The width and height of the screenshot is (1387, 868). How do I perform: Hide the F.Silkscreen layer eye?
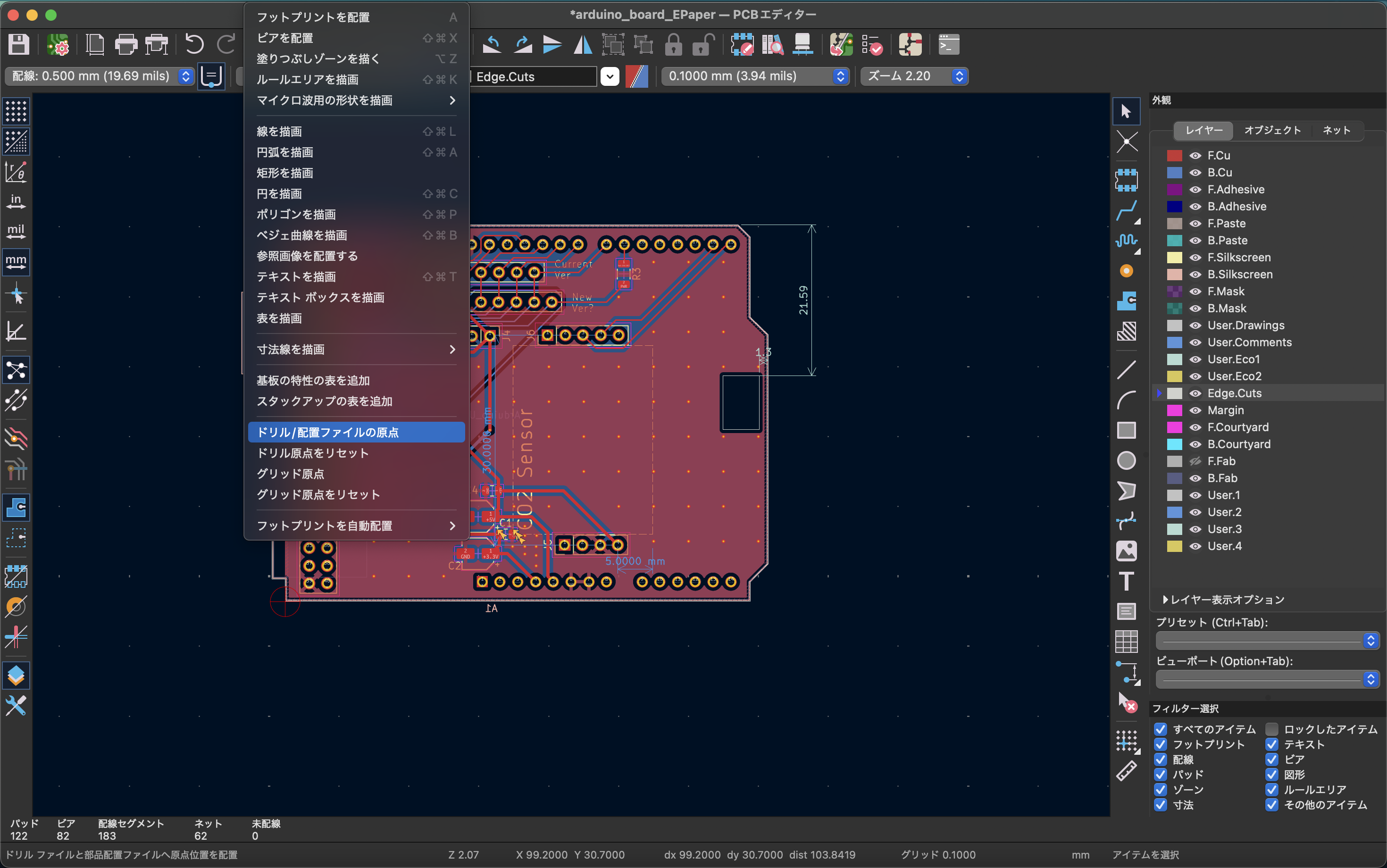pos(1195,257)
